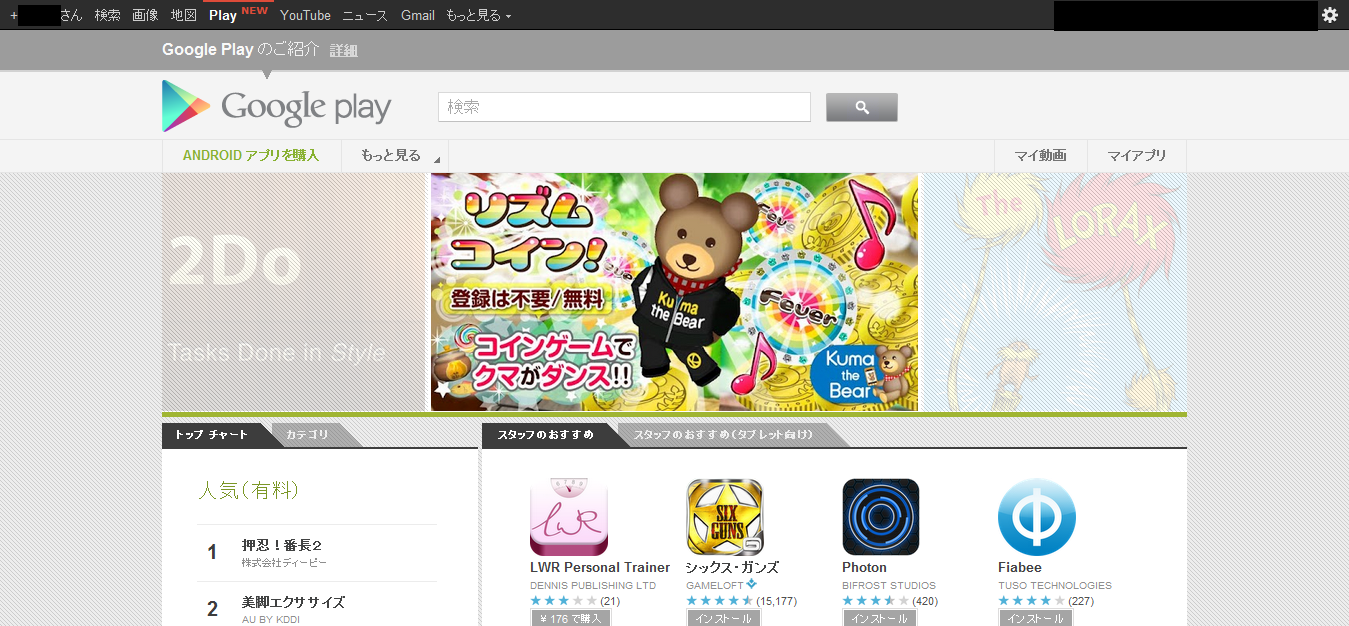
Task: Click the 2Do banner on left
Action: click(x=294, y=292)
